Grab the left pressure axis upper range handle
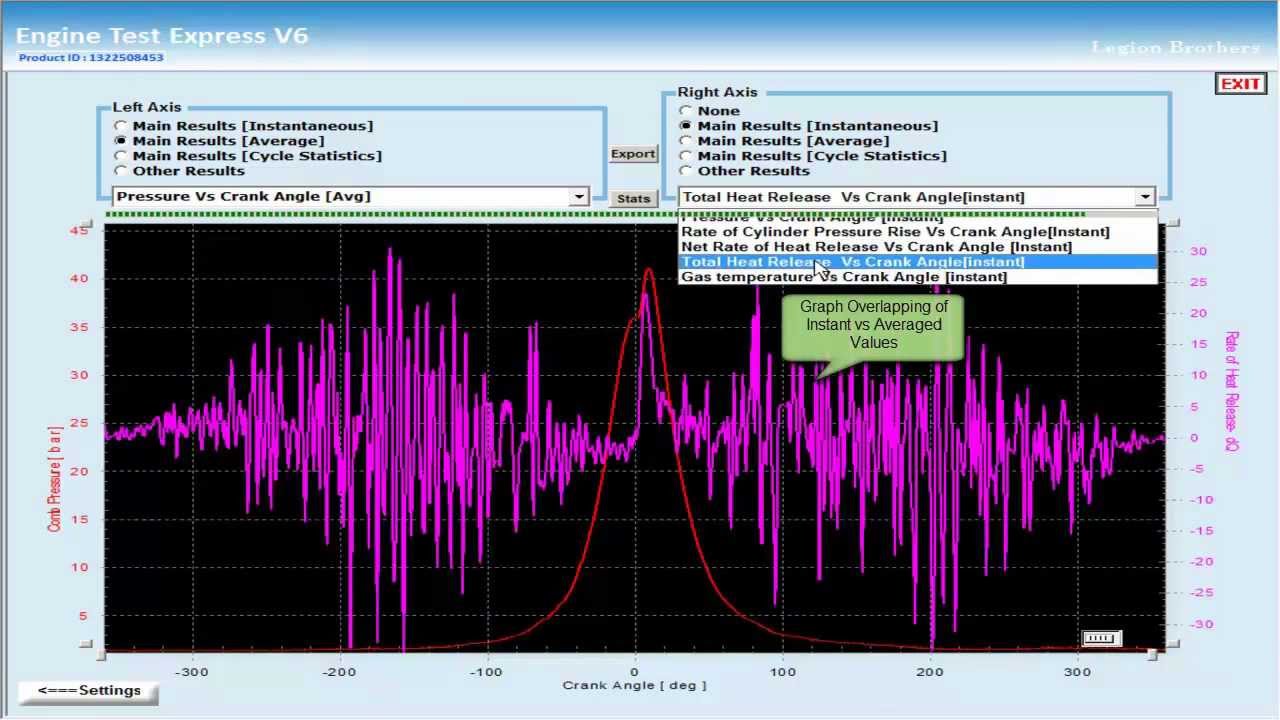This screenshot has height=720, width=1280. point(87,226)
